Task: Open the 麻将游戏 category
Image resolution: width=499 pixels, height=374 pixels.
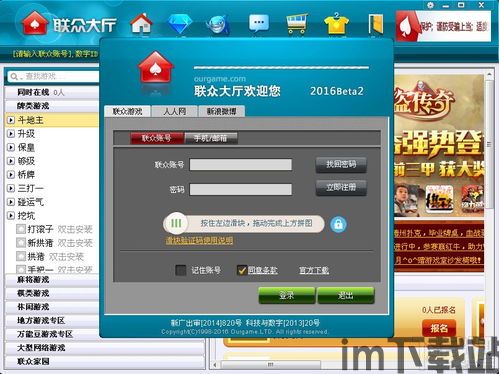Action: tap(52, 279)
